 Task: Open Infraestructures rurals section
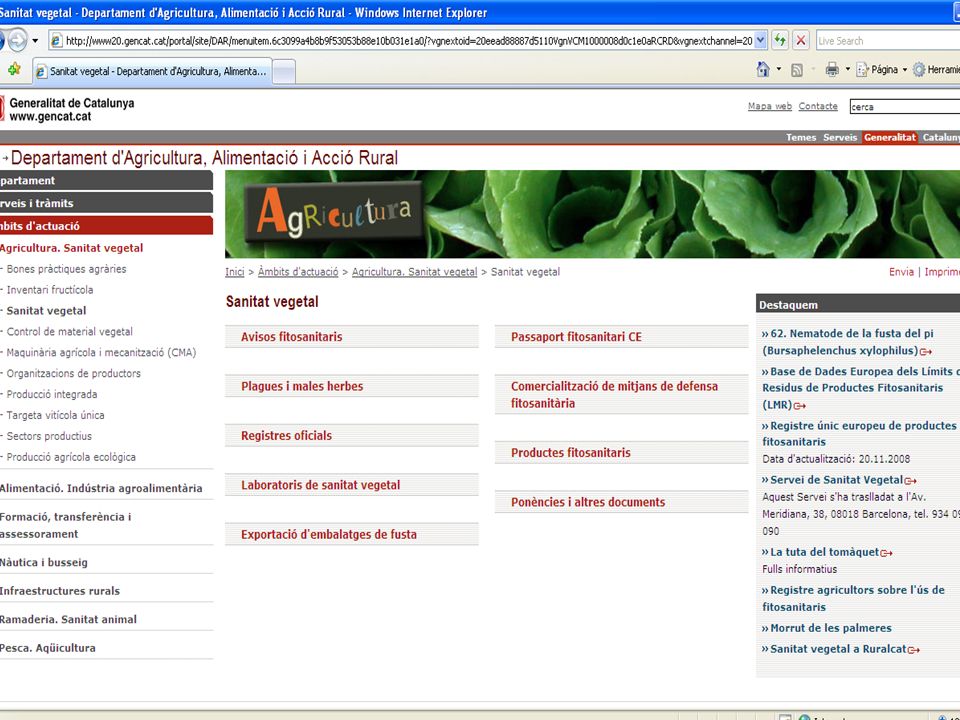59,591
